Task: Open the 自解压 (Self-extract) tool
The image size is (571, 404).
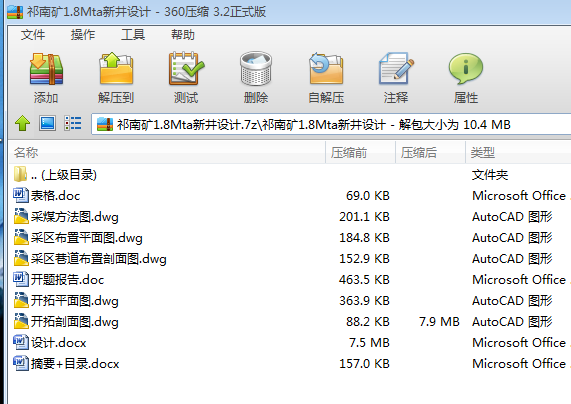Action: (x=326, y=69)
